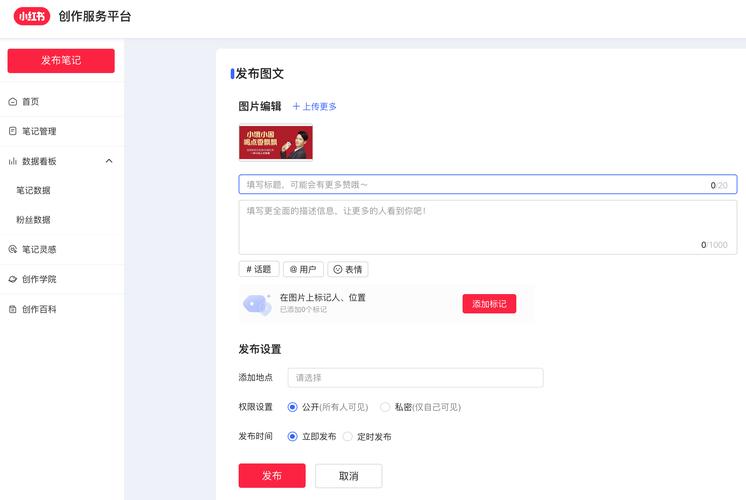Image resolution: width=746 pixels, height=500 pixels.
Task: Click the home icon beside 首页
Action: [13, 102]
